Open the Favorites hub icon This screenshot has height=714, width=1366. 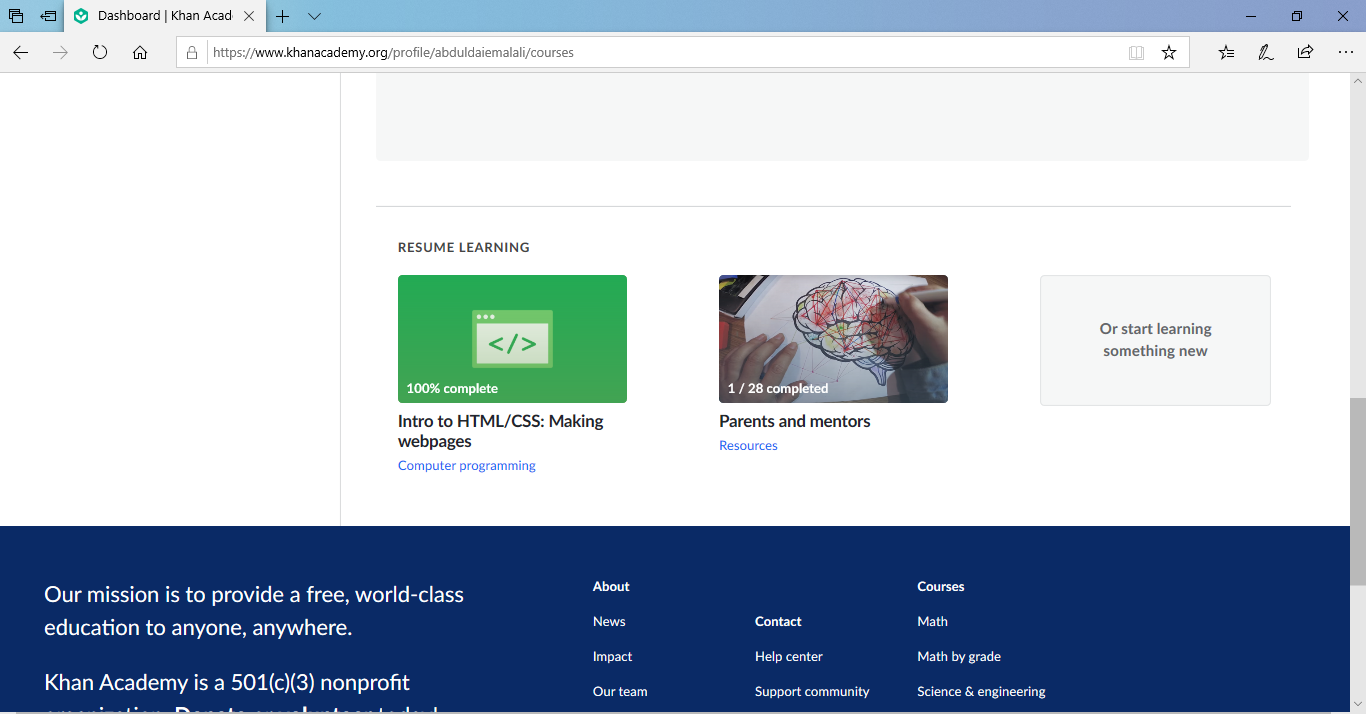pos(1226,53)
